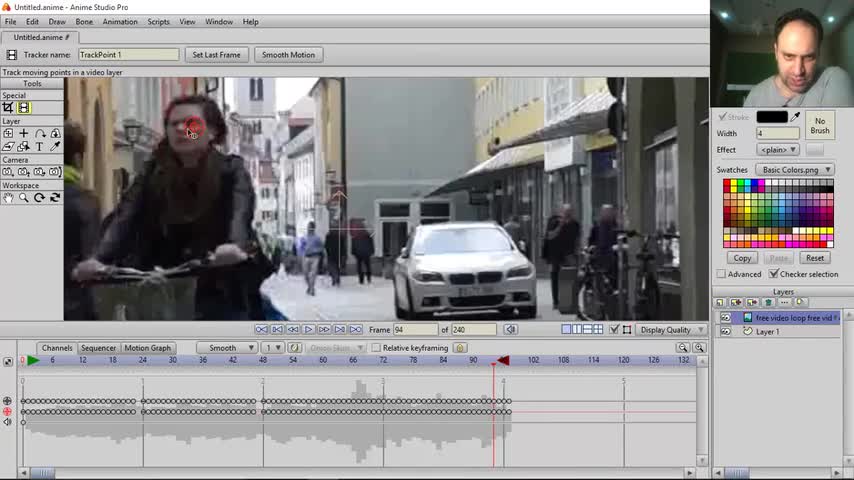This screenshot has width=854, height=480.
Task: Switch to the Sequencer tab
Action: coord(99,348)
